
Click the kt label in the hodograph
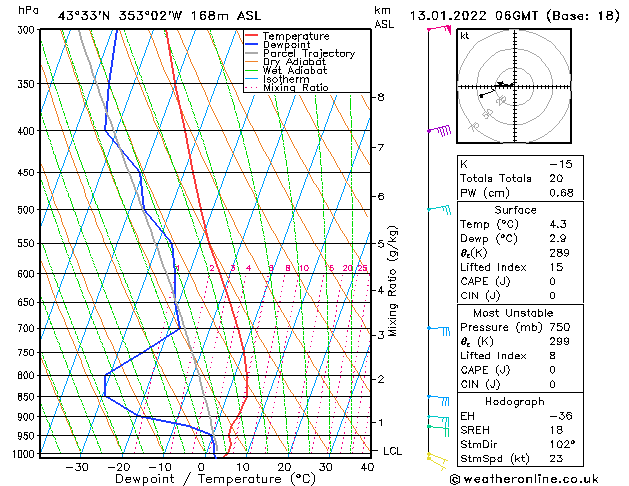coord(465,36)
